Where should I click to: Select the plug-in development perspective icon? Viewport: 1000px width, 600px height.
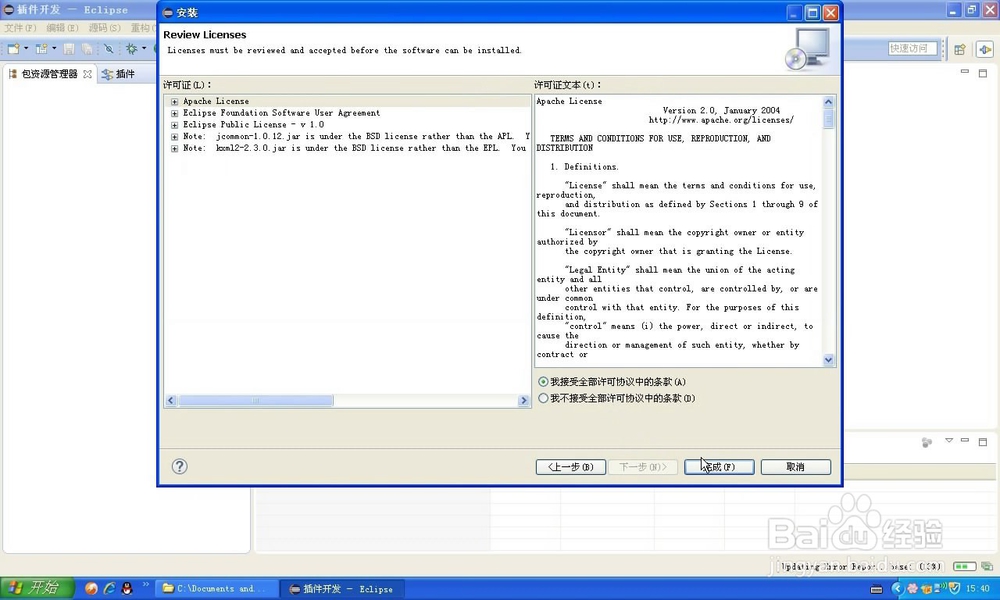coord(985,49)
